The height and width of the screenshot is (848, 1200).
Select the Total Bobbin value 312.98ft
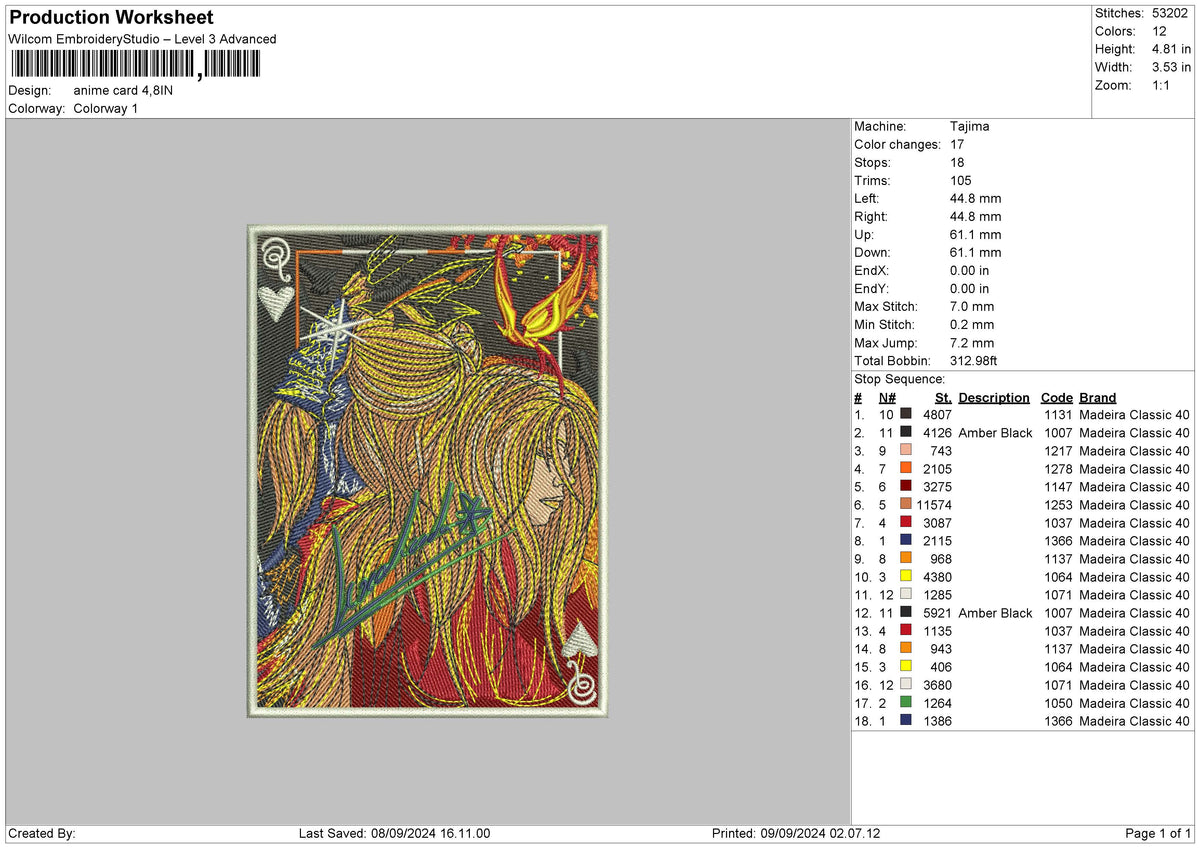974,360
